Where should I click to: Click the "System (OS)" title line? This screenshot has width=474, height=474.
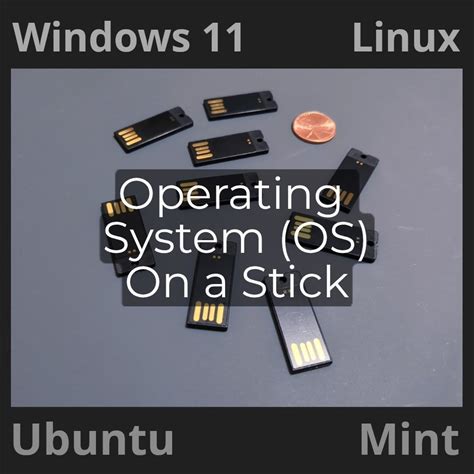(x=235, y=237)
